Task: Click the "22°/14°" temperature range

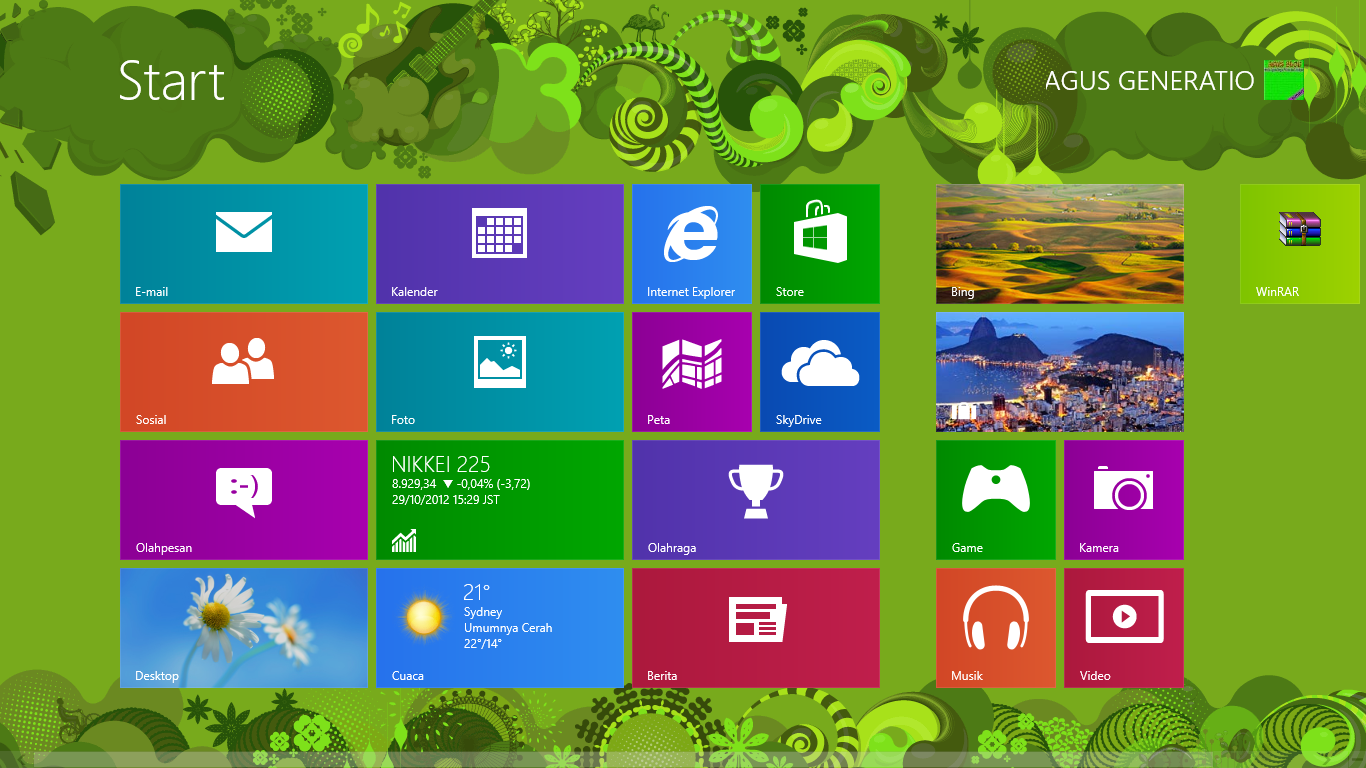Action: click(483, 644)
